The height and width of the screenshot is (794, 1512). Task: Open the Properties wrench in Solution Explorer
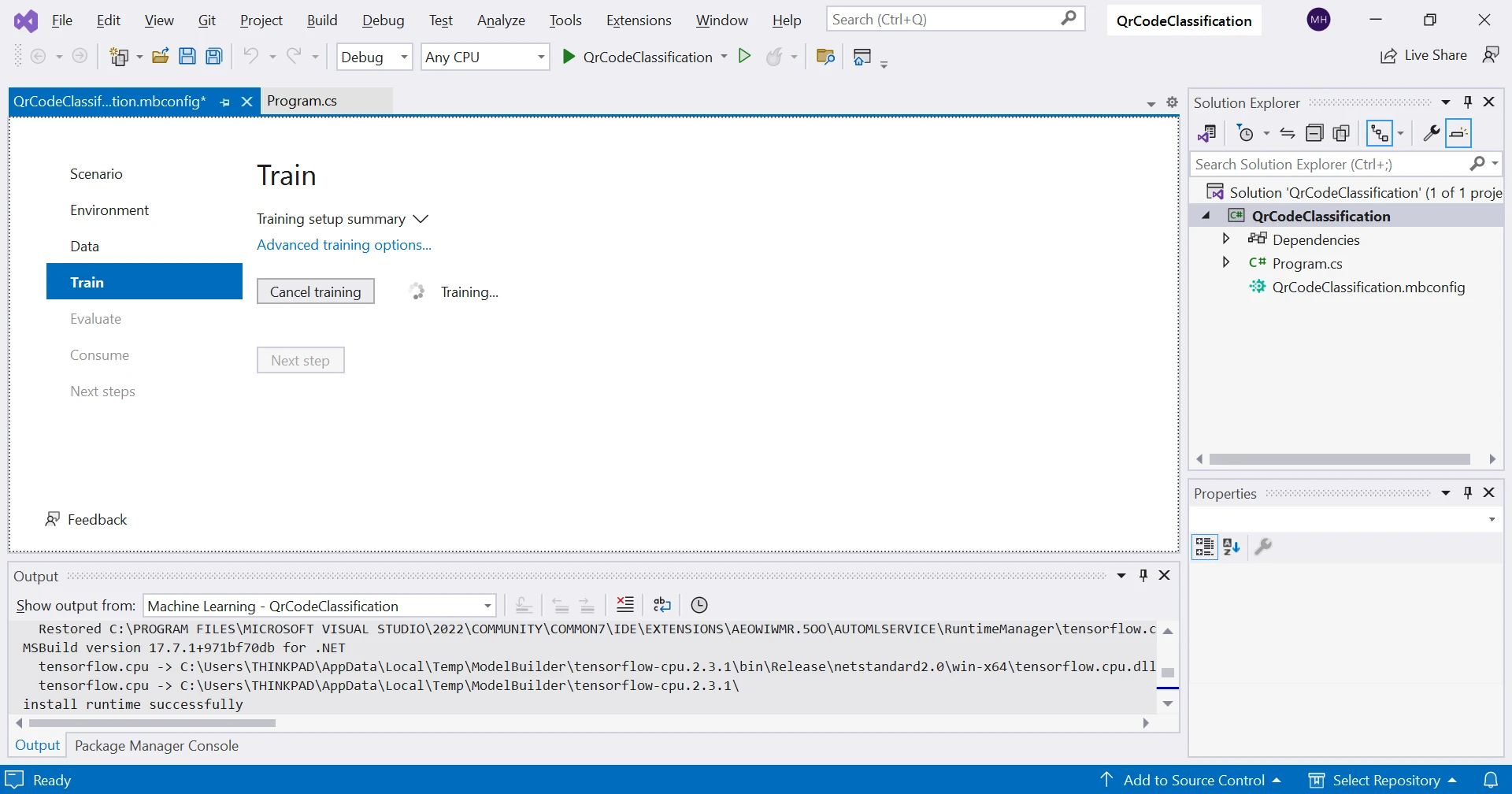1431,133
